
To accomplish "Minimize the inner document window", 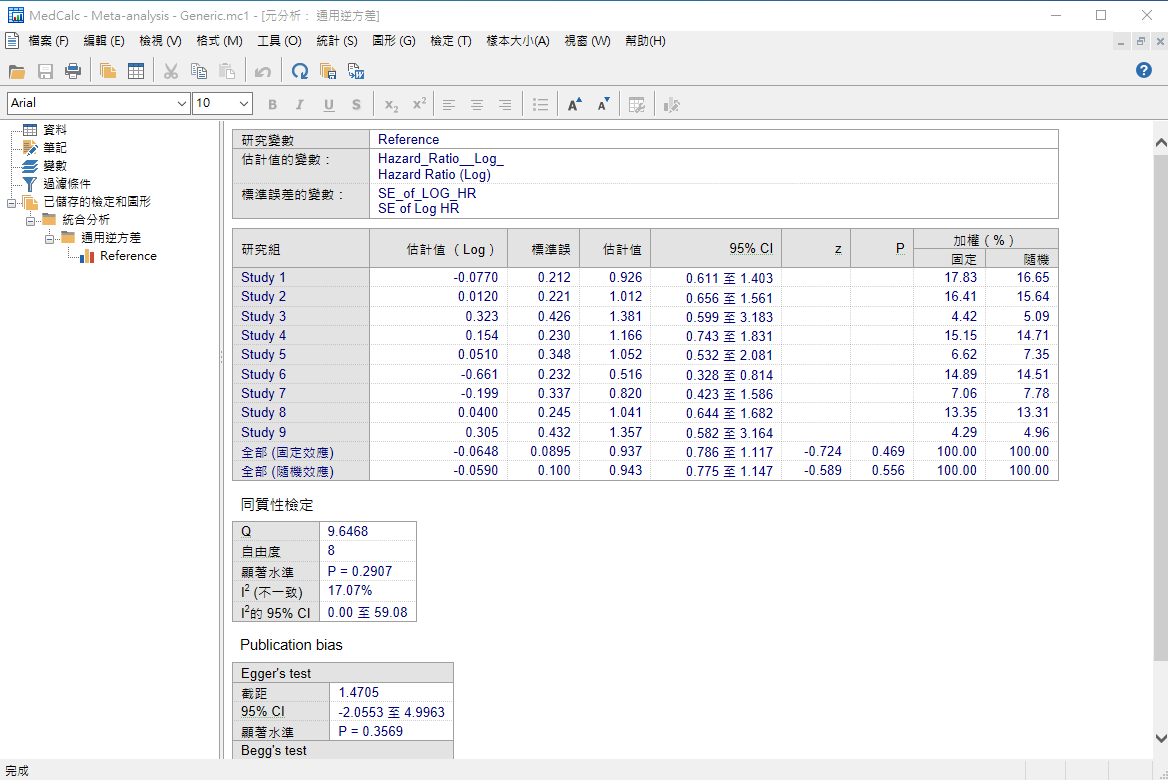I will pos(1120,42).
